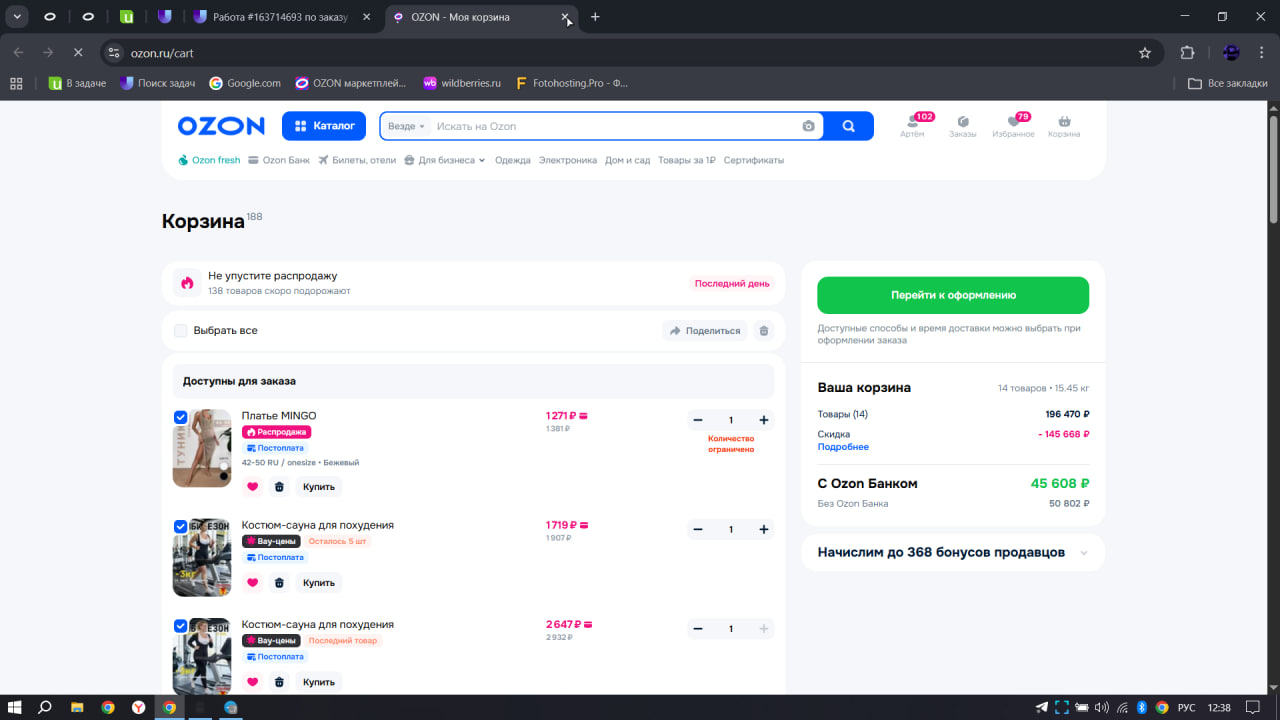Open the Избранное favorites icon
The image size is (1280, 720).
[1013, 125]
